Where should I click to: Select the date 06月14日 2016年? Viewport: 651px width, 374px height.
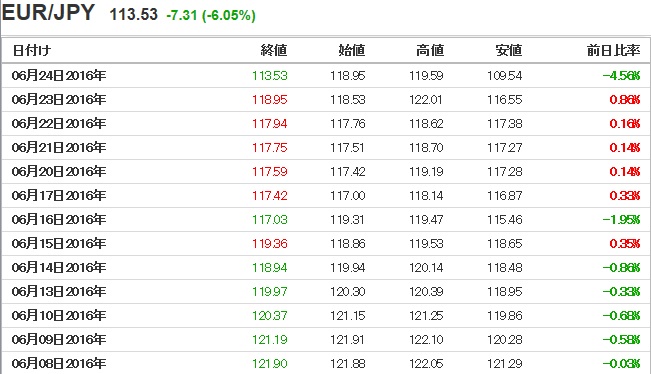[x=59, y=268]
